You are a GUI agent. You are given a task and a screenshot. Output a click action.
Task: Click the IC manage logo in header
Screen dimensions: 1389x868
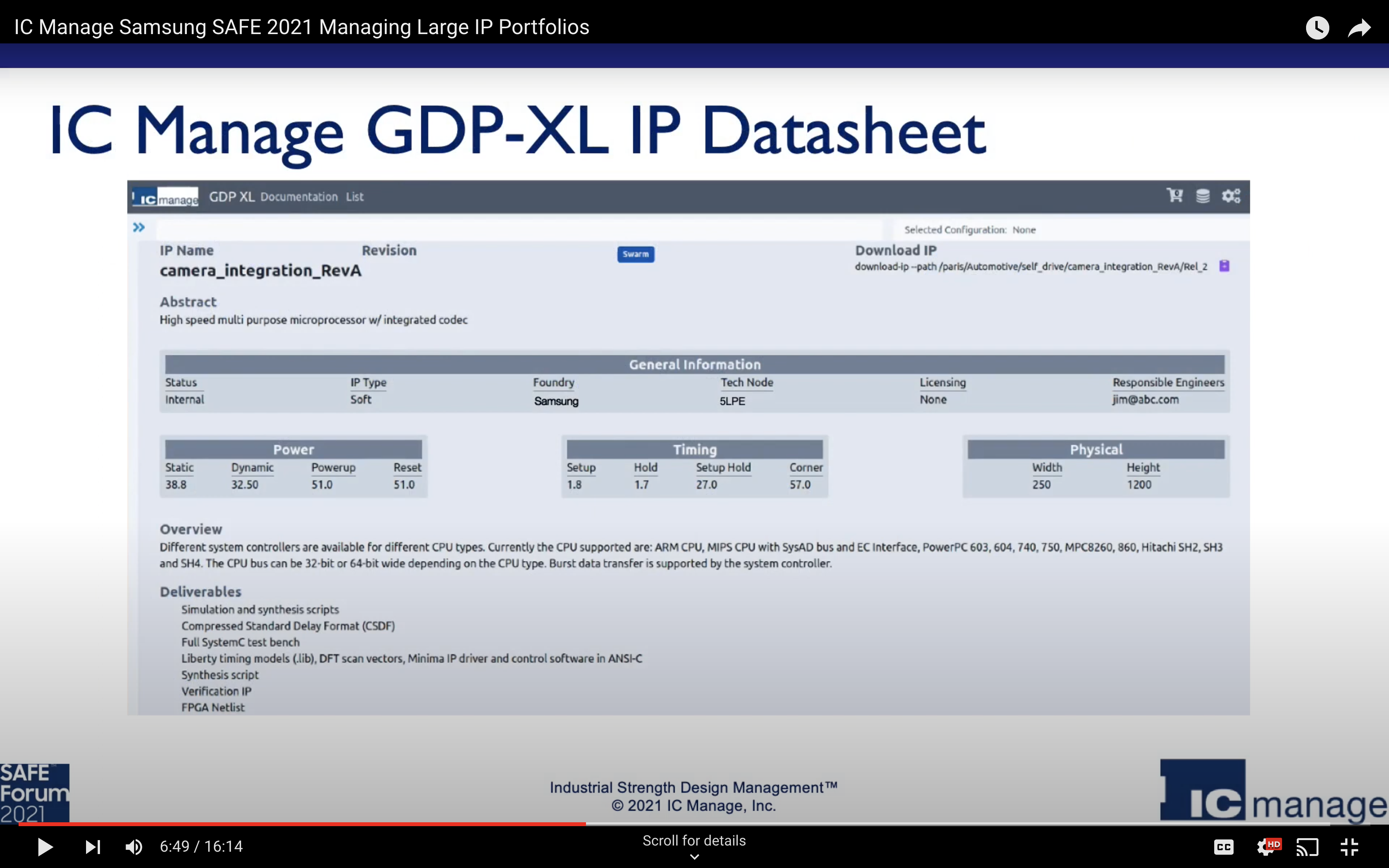click(x=165, y=197)
